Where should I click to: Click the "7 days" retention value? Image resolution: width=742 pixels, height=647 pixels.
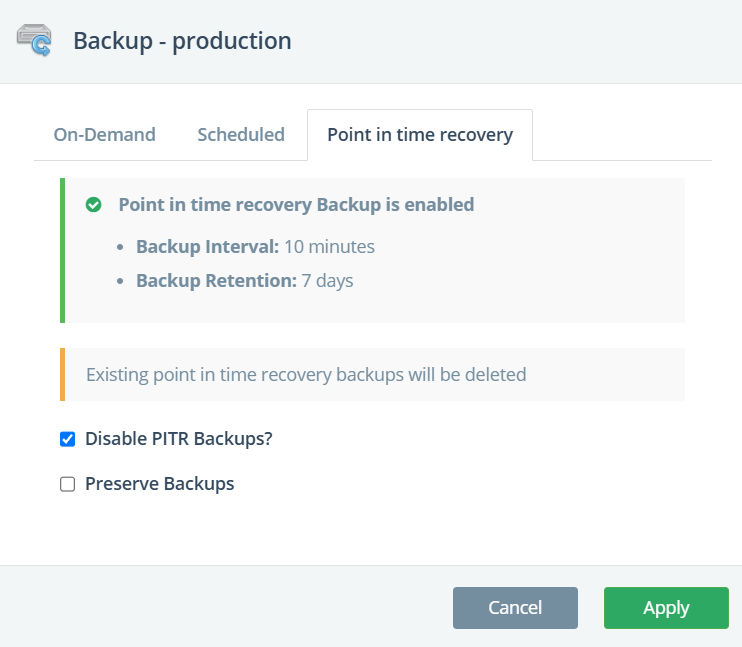(x=328, y=281)
